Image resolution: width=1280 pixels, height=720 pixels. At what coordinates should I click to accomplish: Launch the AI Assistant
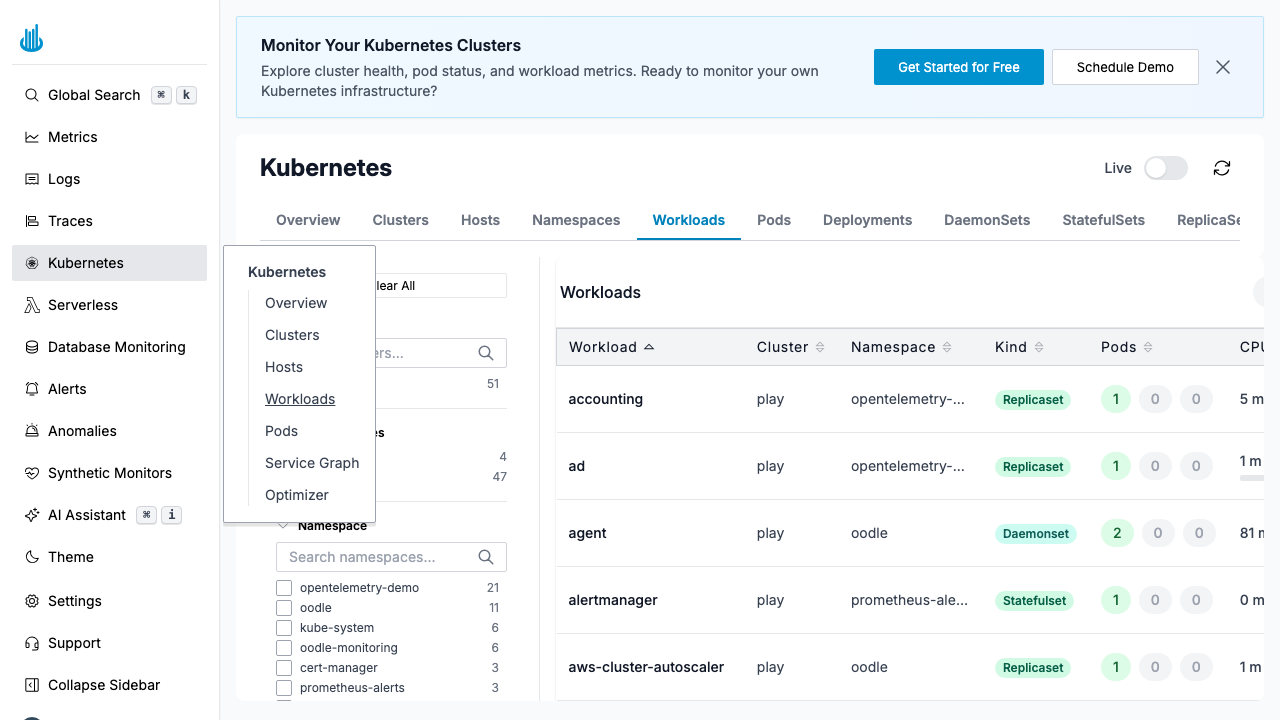[86, 515]
